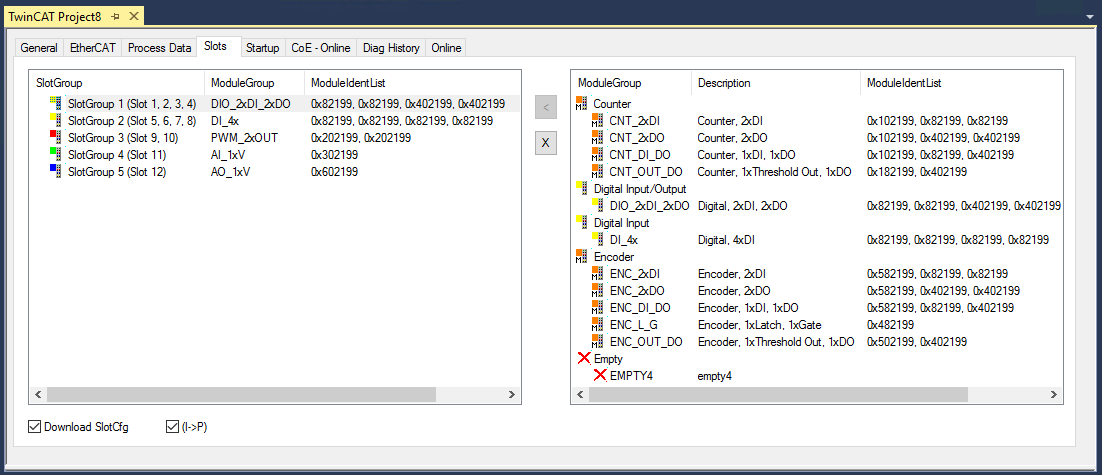Click the Counter group icon

[x=582, y=103]
